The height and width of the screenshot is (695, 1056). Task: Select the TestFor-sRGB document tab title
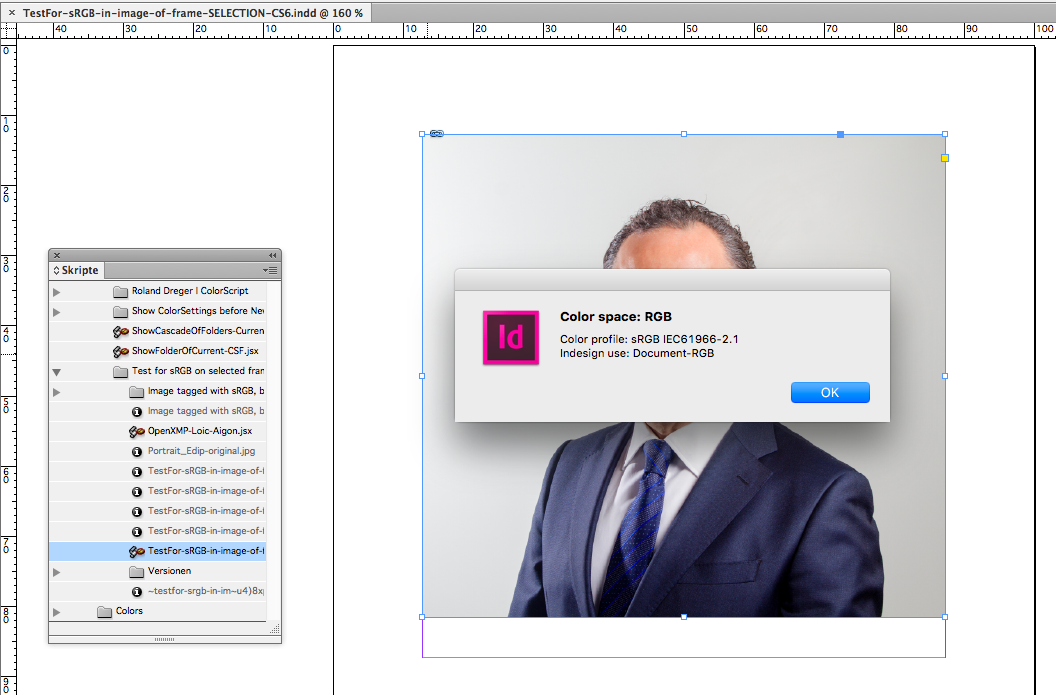193,13
